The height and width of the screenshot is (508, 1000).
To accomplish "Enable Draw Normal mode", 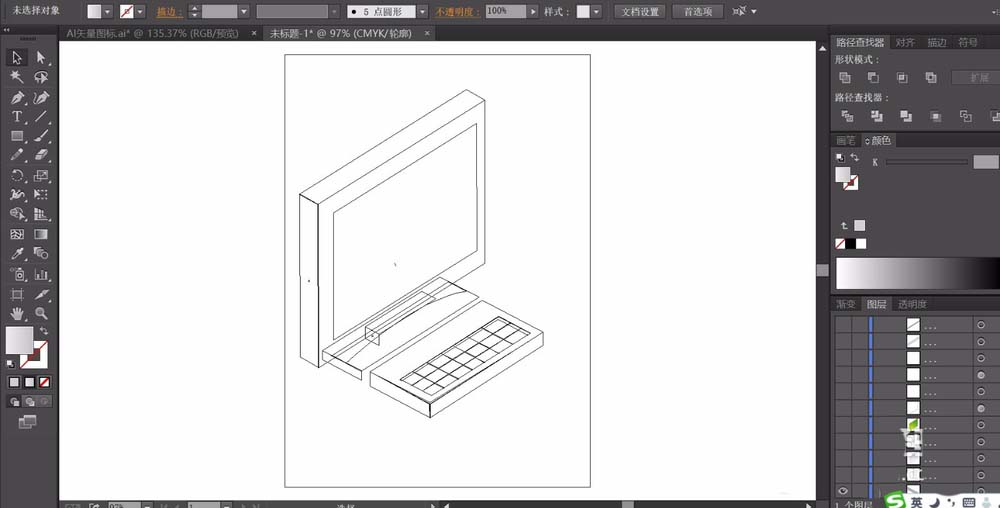I will point(15,402).
